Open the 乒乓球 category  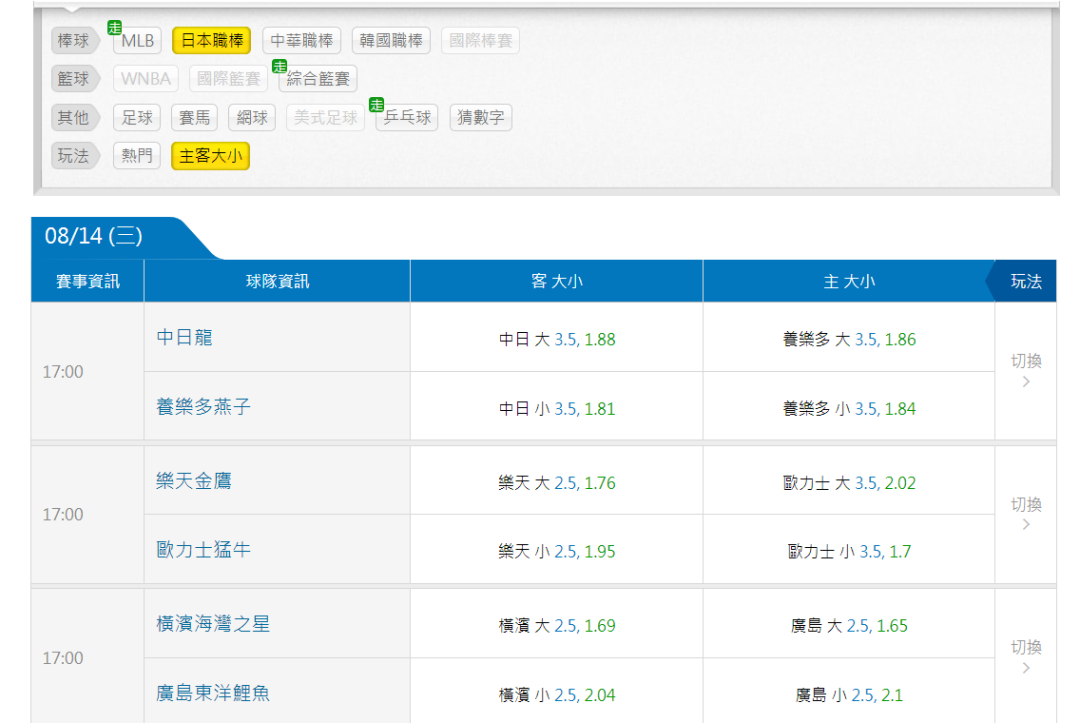tap(408, 118)
